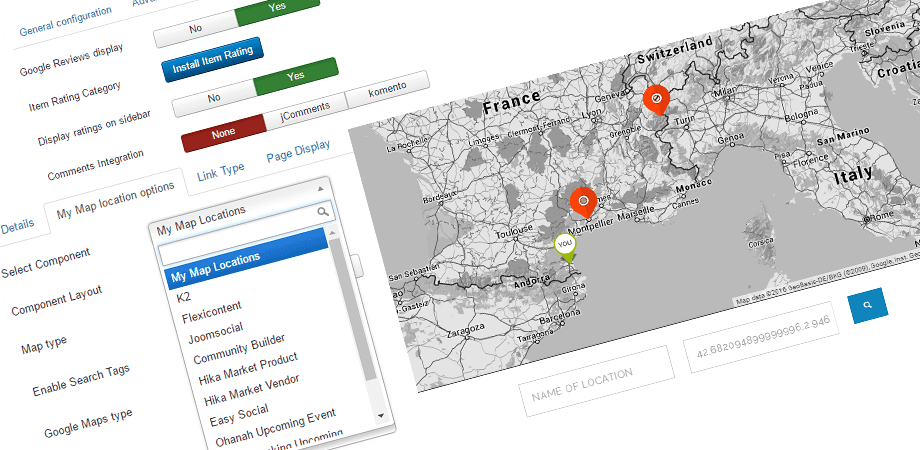This screenshot has width=920, height=450.
Task: Click the red map marker near Geneva
Action: (x=657, y=100)
